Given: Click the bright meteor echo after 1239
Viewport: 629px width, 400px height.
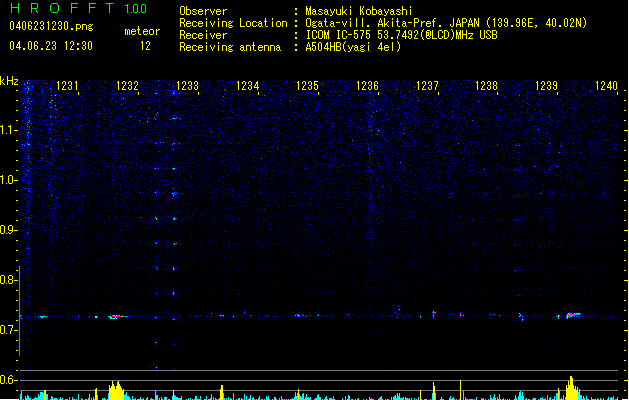Looking at the screenshot, I should pos(573,315).
